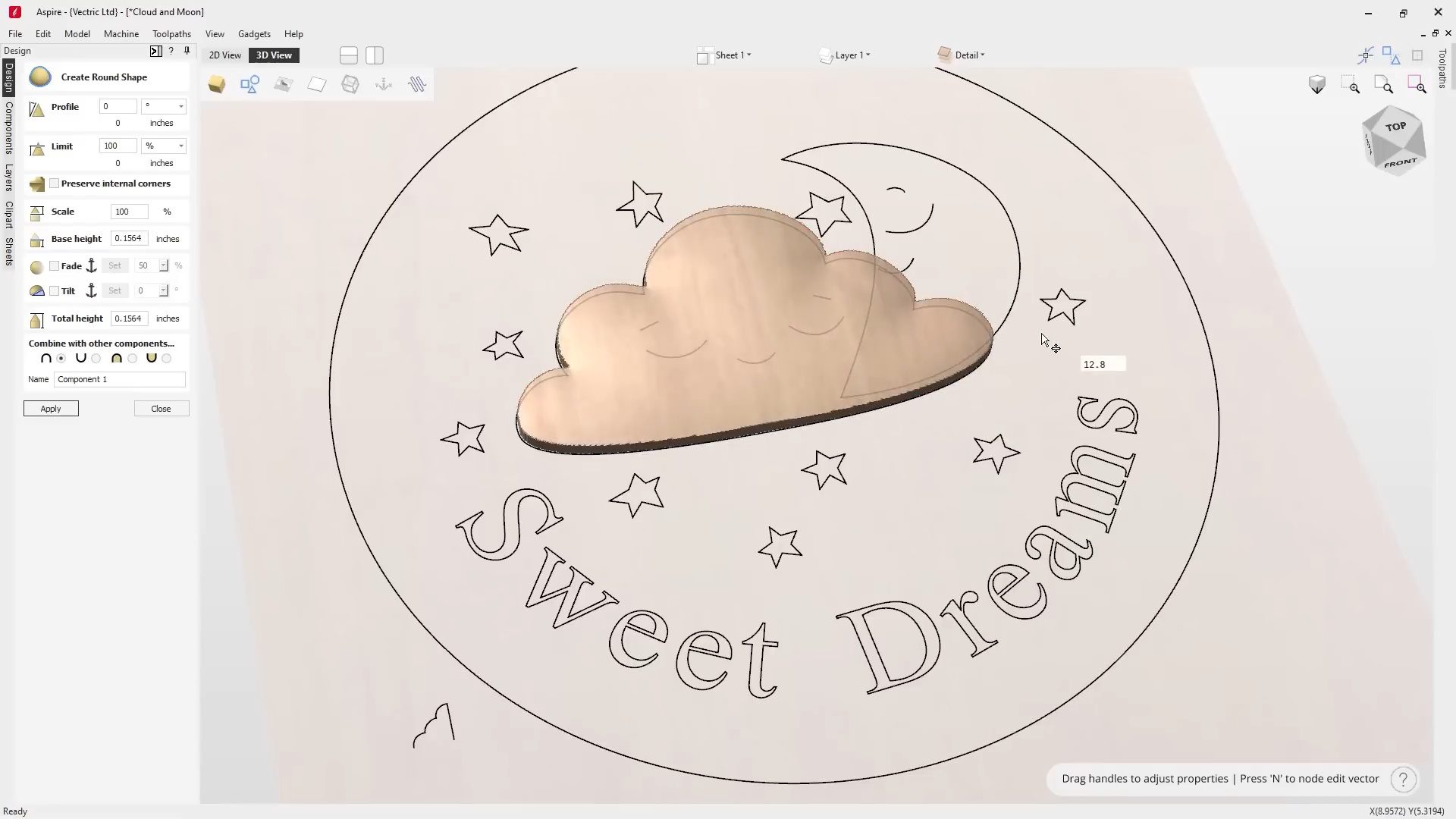Pin the Design panel
1456x819 pixels.
point(187,51)
